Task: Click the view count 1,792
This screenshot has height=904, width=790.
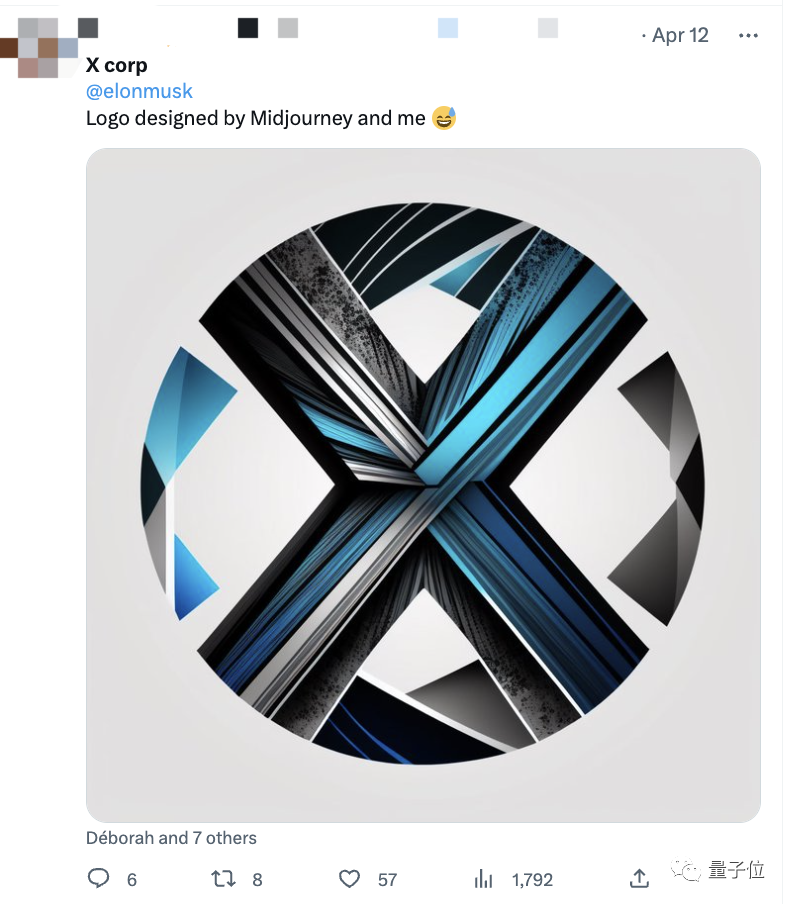Action: coord(532,880)
